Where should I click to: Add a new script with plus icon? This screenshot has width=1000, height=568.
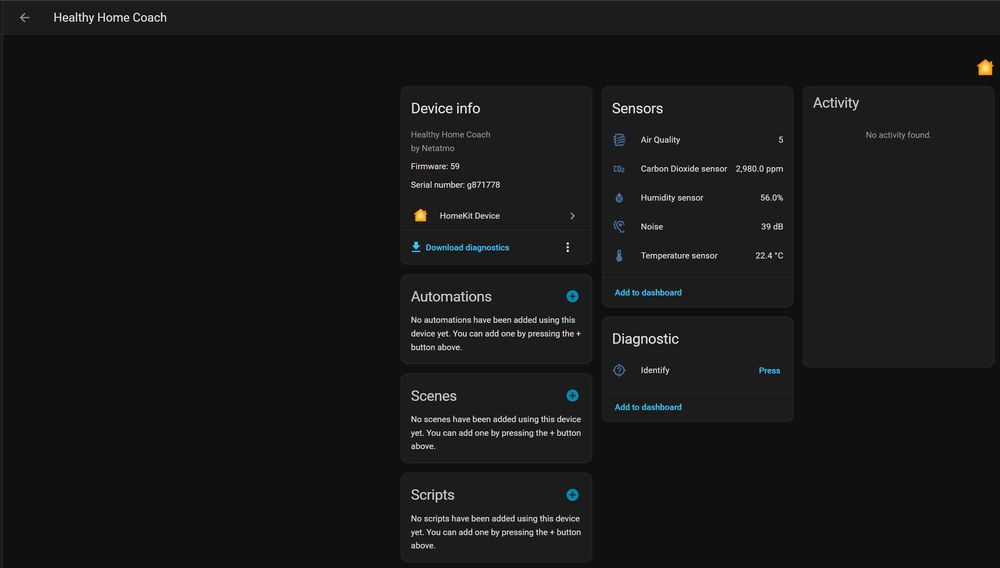[x=572, y=495]
